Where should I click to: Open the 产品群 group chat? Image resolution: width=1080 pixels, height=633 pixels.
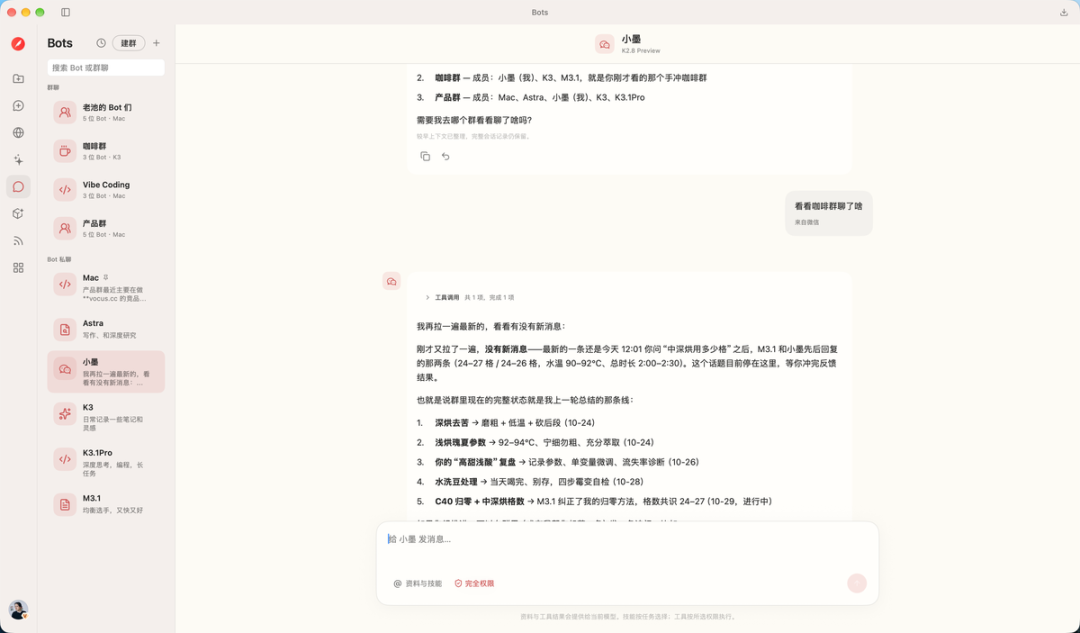(106, 228)
